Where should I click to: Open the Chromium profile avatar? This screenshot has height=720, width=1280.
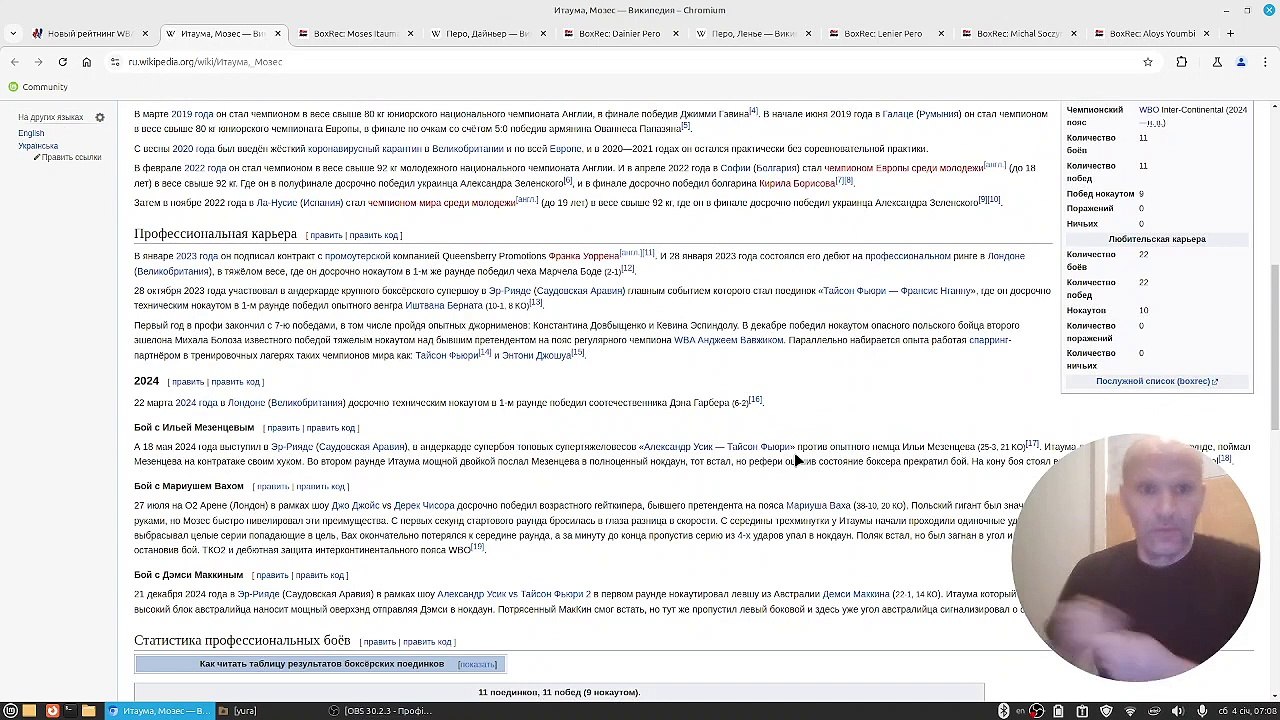pyautogui.click(x=1241, y=62)
